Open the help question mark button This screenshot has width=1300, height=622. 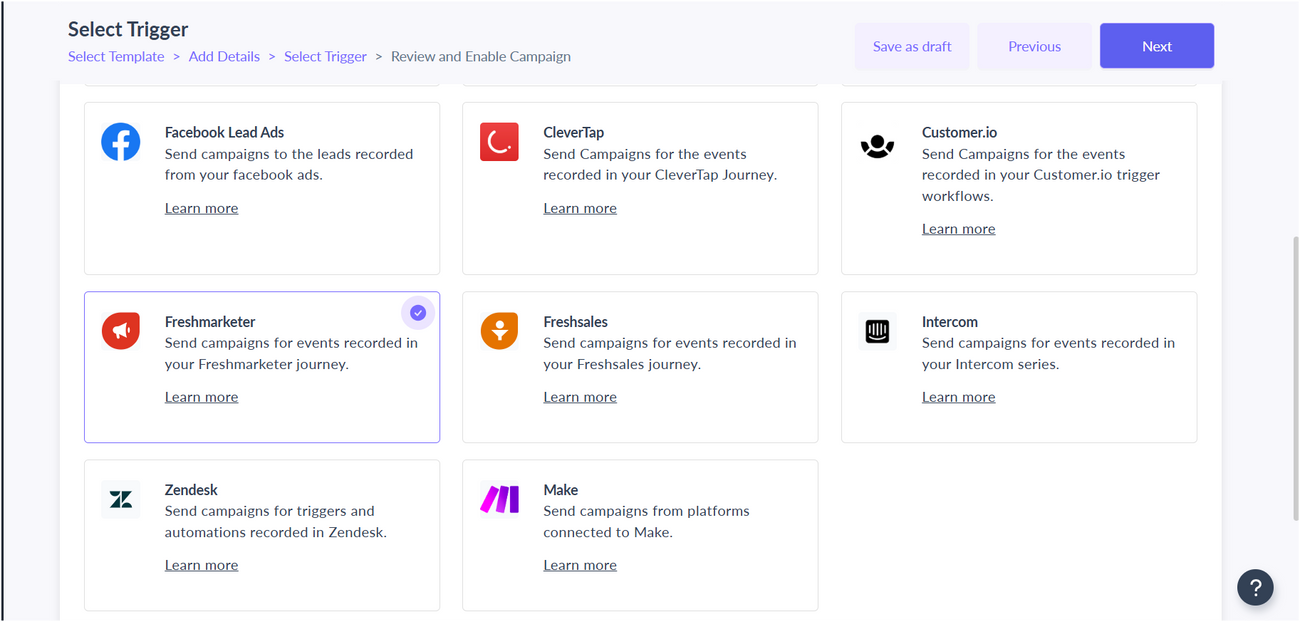(x=1255, y=587)
